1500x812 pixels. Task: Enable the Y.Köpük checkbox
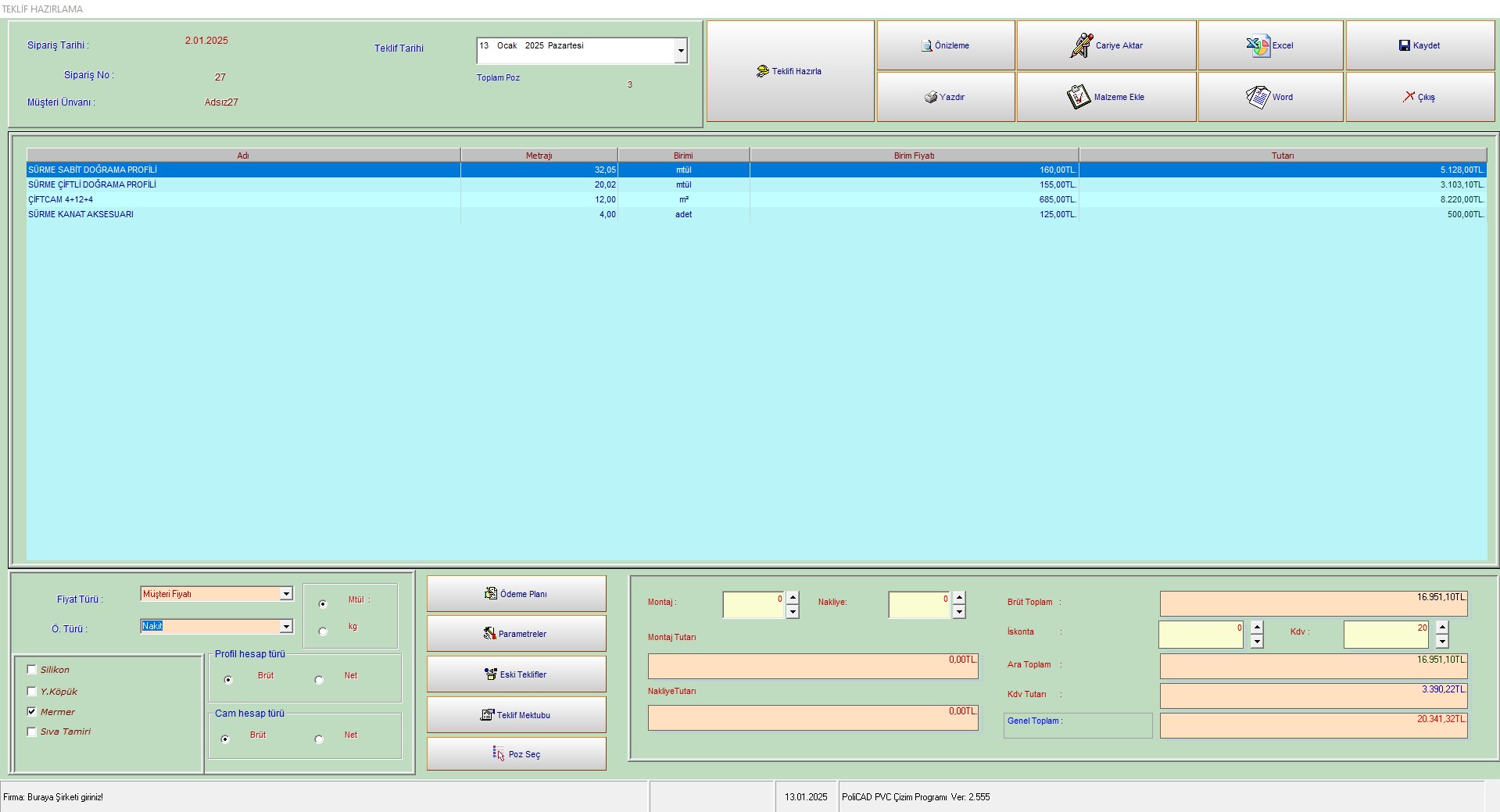[32, 692]
